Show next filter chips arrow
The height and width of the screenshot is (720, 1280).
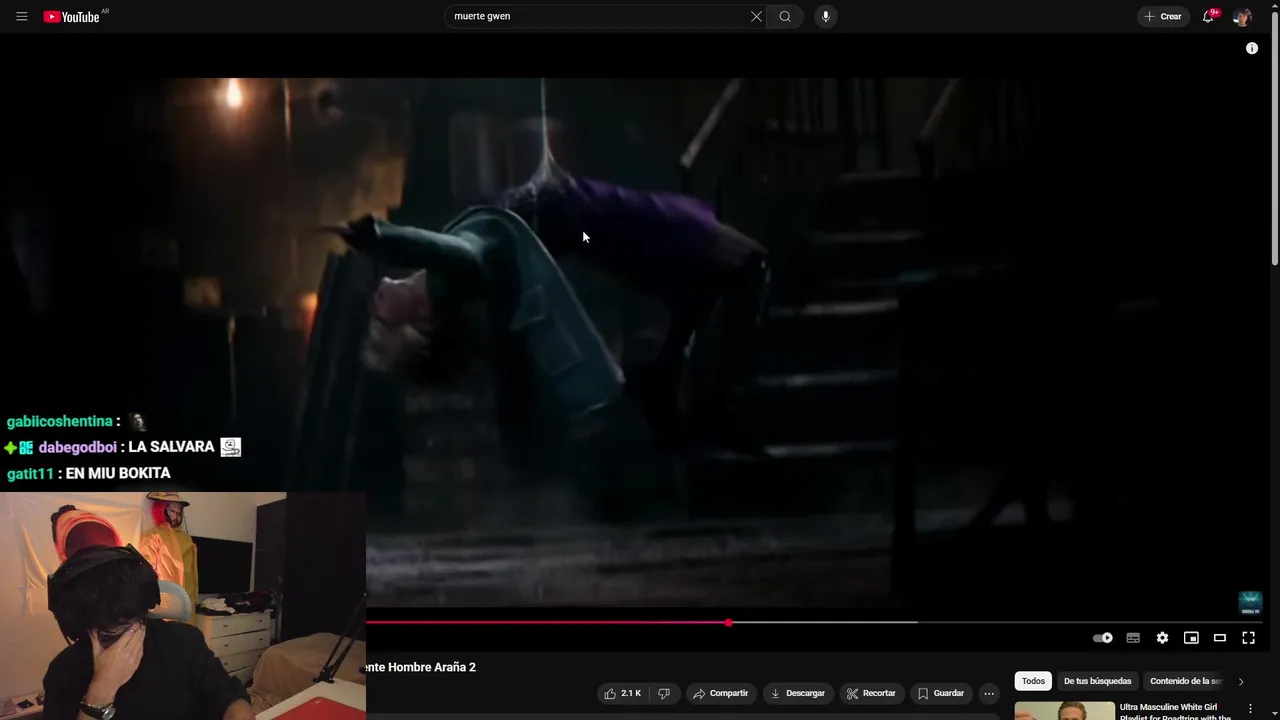(1241, 681)
